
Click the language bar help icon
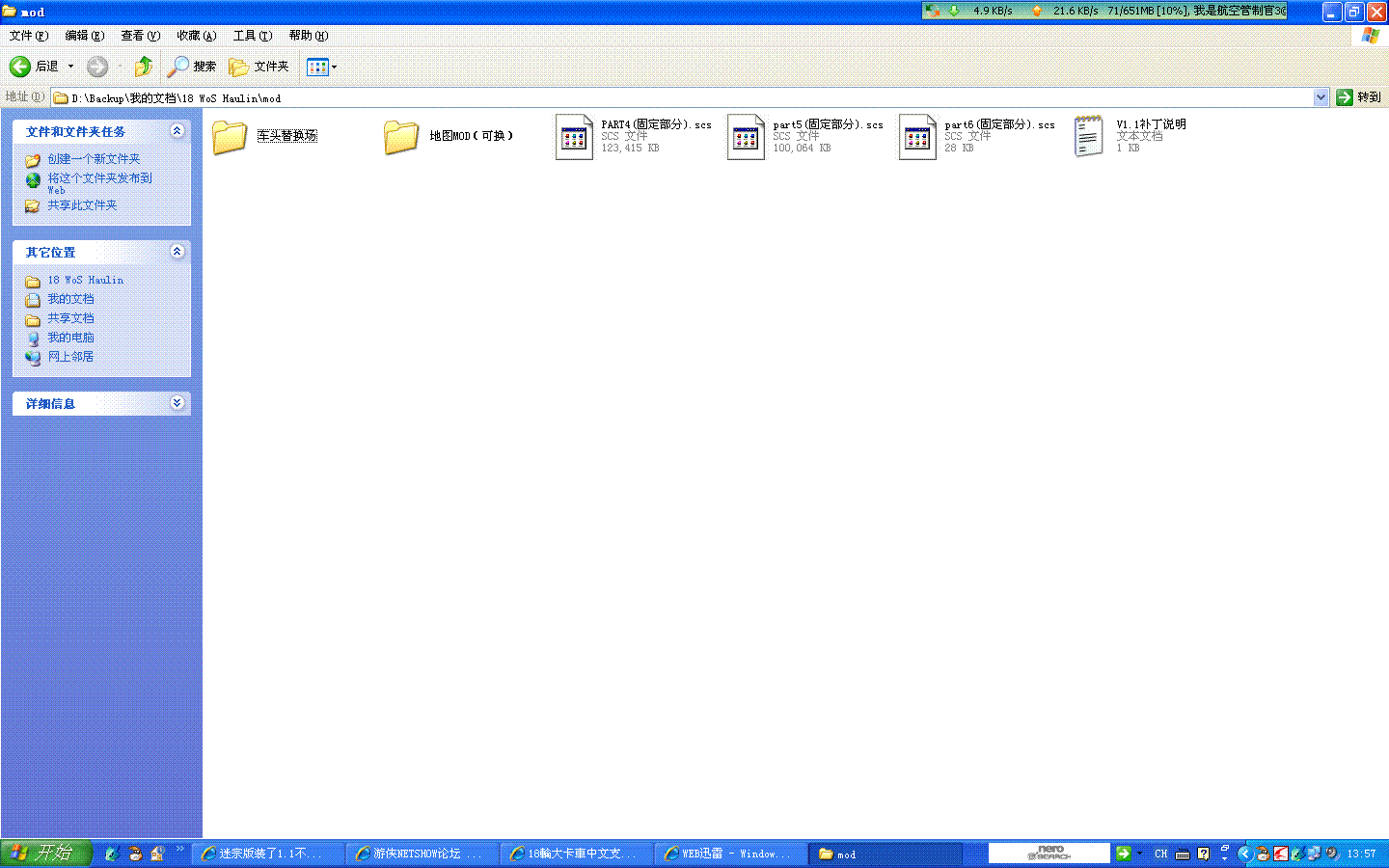pos(1203,854)
